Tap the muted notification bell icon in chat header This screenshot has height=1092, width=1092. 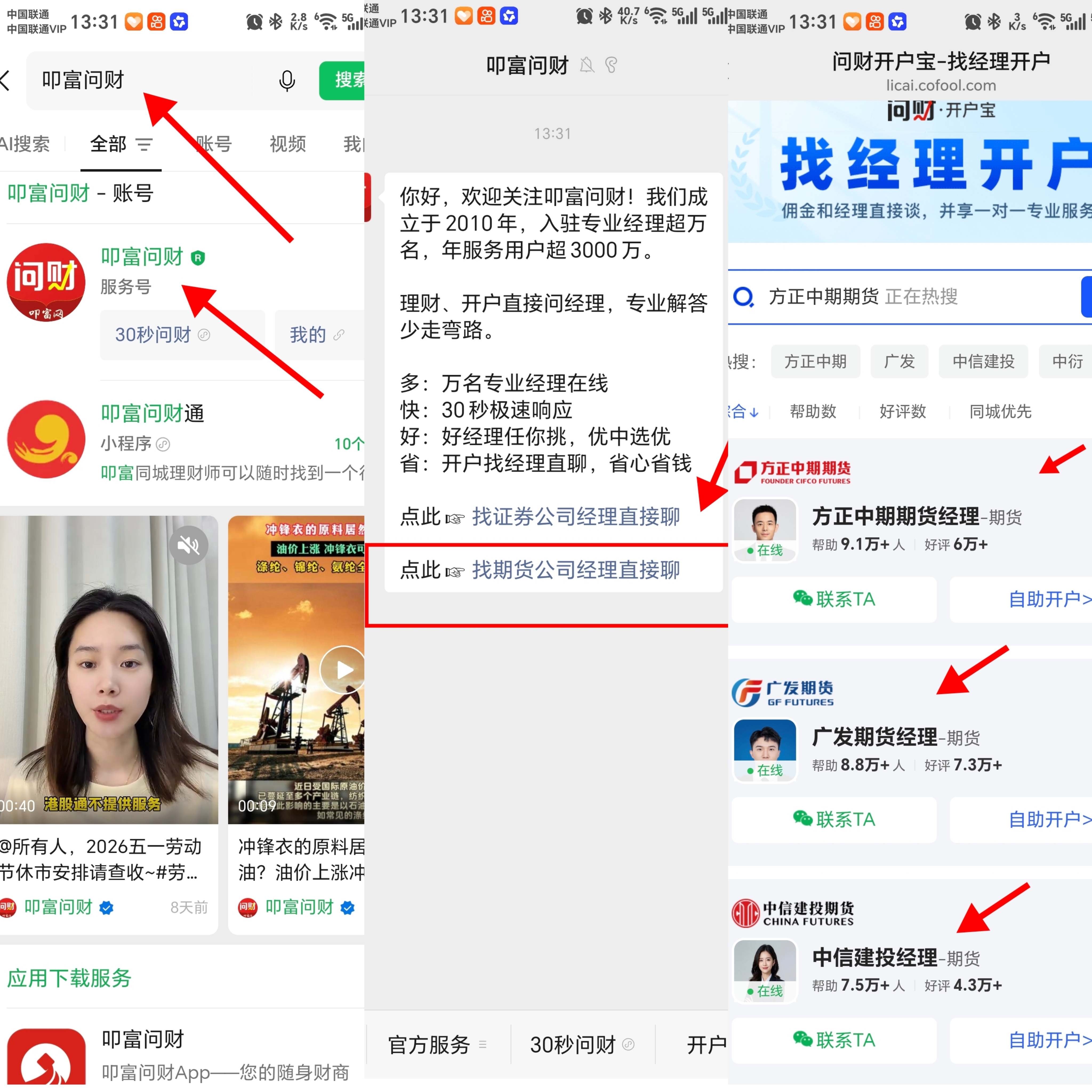(x=587, y=66)
